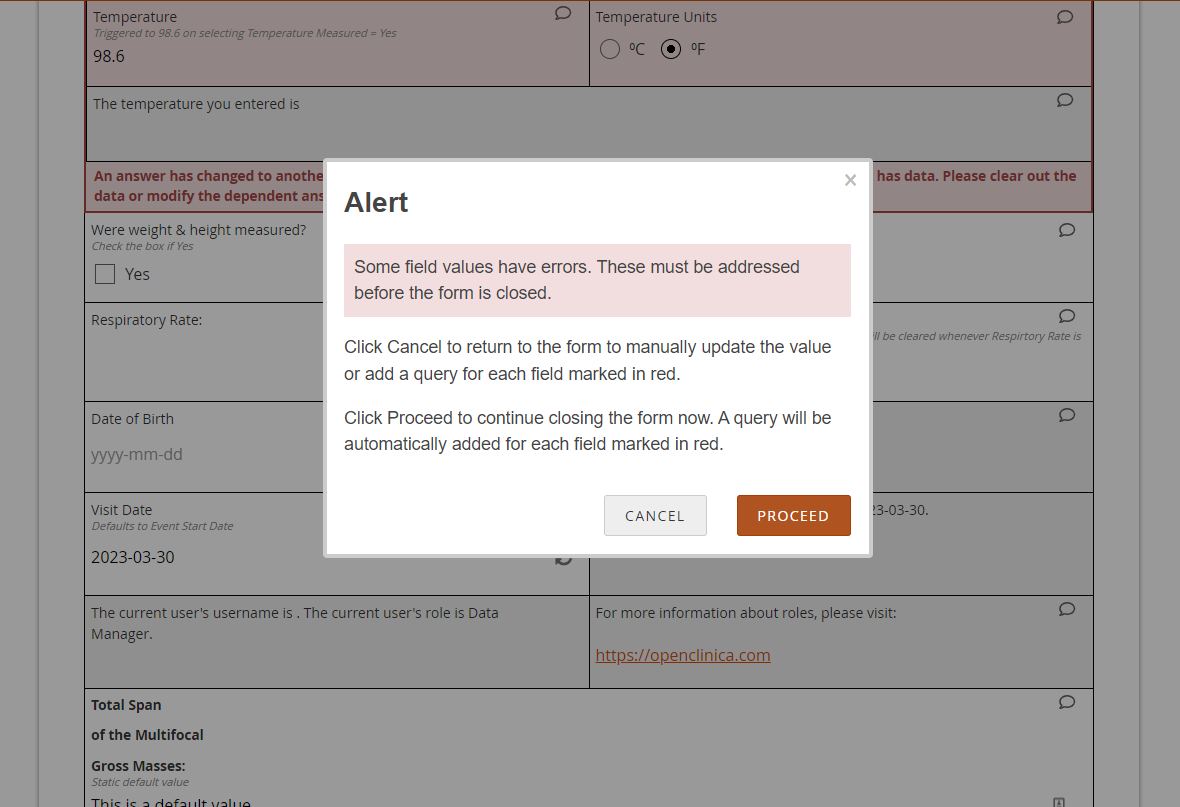This screenshot has height=807, width=1180.
Task: Check the Yes box for weight and height measured
Action: [x=104, y=273]
